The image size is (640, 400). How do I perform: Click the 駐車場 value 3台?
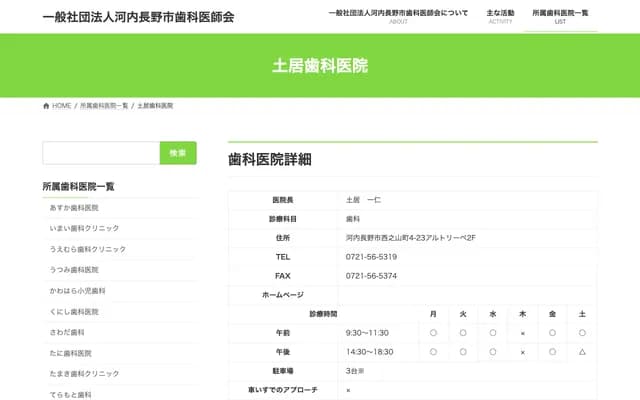point(355,371)
